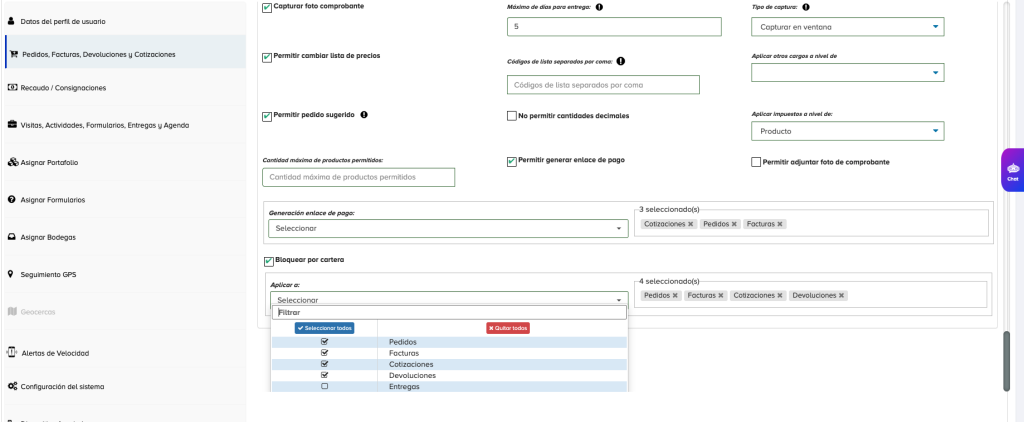Viewport: 1024px width, 422px height.
Task: Click the Filtrar search field
Action: point(449,313)
